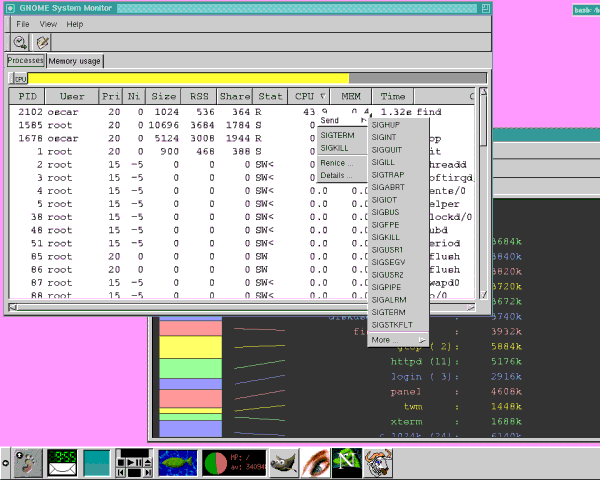Click the first toolbar icon with magnifier

click(x=21, y=42)
